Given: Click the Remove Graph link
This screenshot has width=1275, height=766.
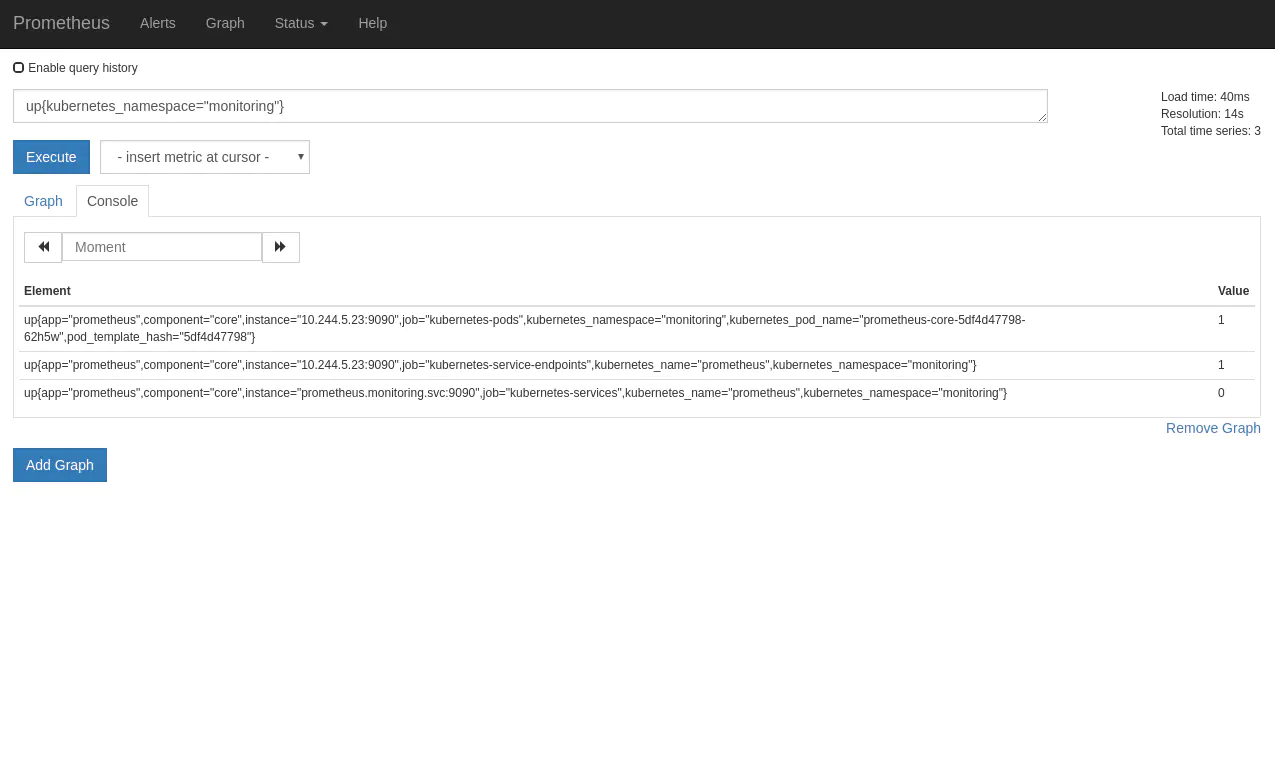Looking at the screenshot, I should coord(1212,428).
